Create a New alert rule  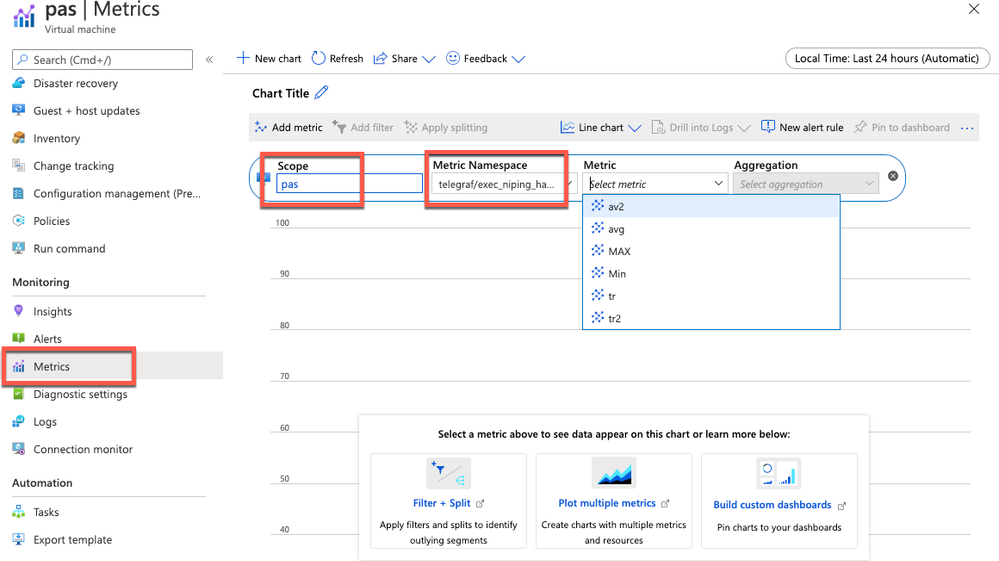tap(802, 127)
